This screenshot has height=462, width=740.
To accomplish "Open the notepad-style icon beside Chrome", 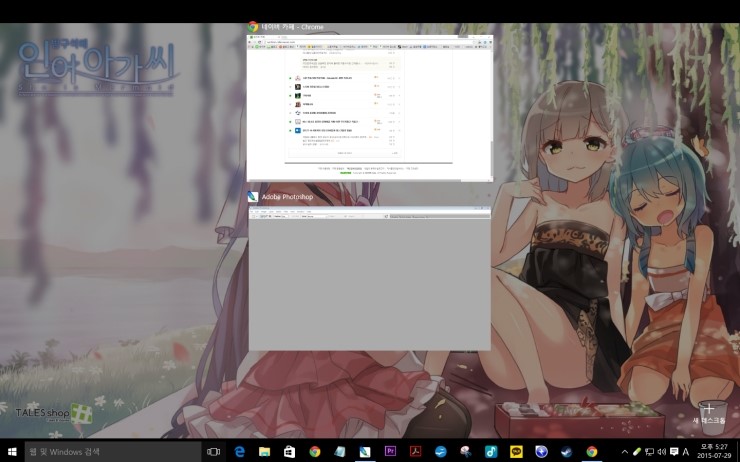I will click(x=339, y=452).
